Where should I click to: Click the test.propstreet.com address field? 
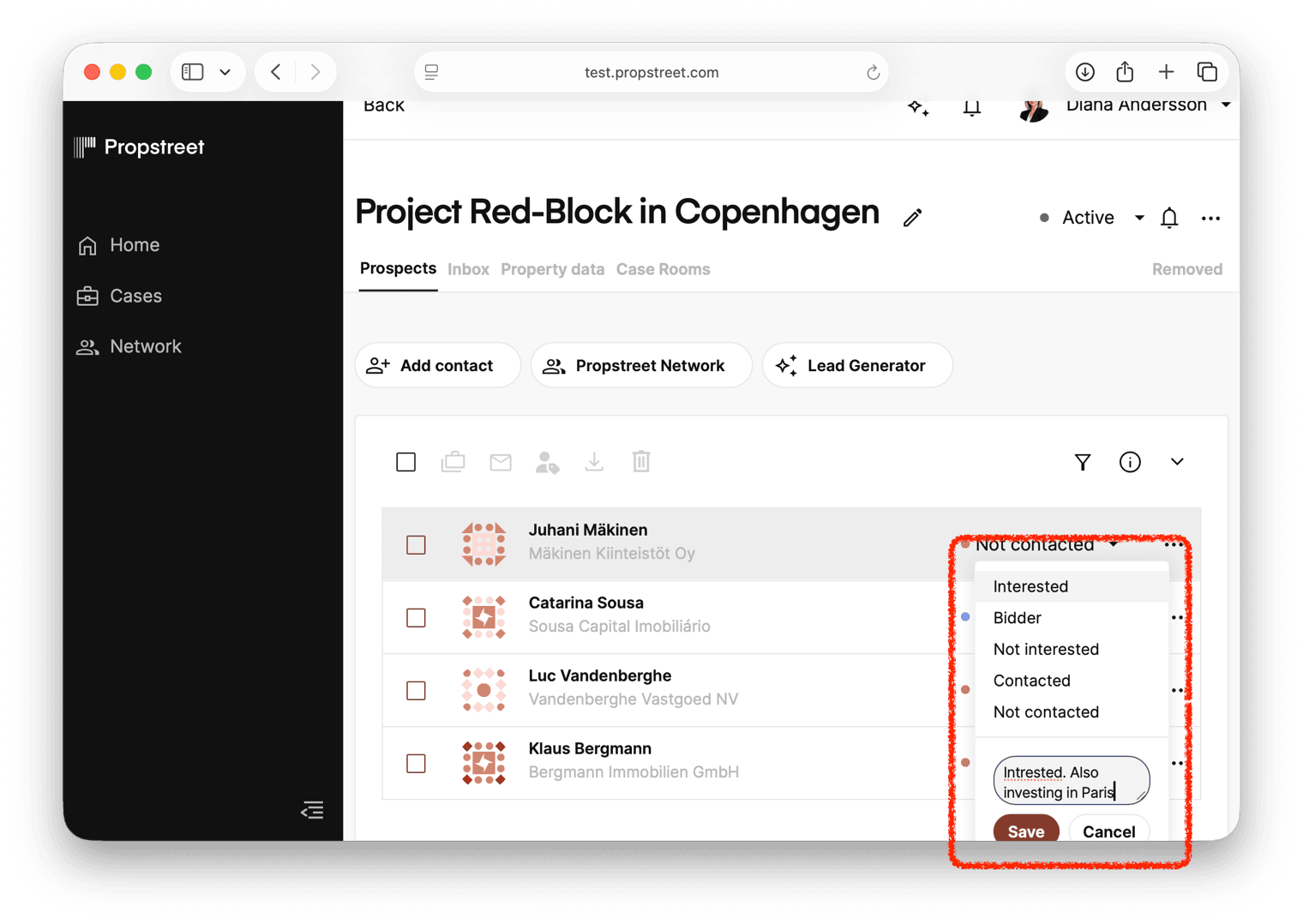pos(651,72)
